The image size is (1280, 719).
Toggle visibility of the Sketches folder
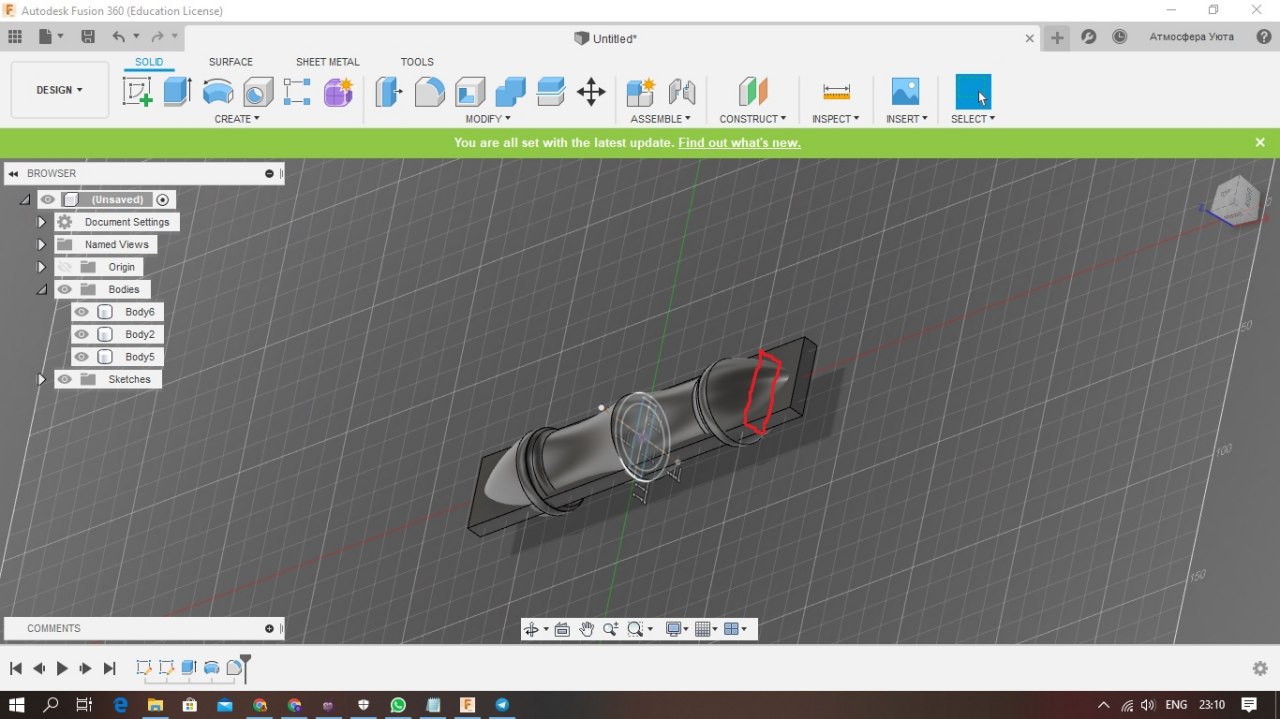pos(65,379)
